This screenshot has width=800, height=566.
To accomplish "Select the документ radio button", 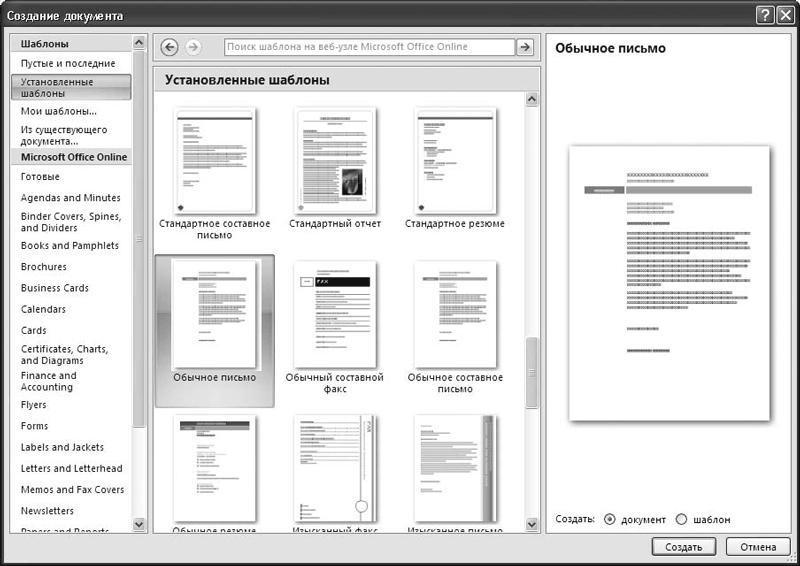I will coord(610,519).
